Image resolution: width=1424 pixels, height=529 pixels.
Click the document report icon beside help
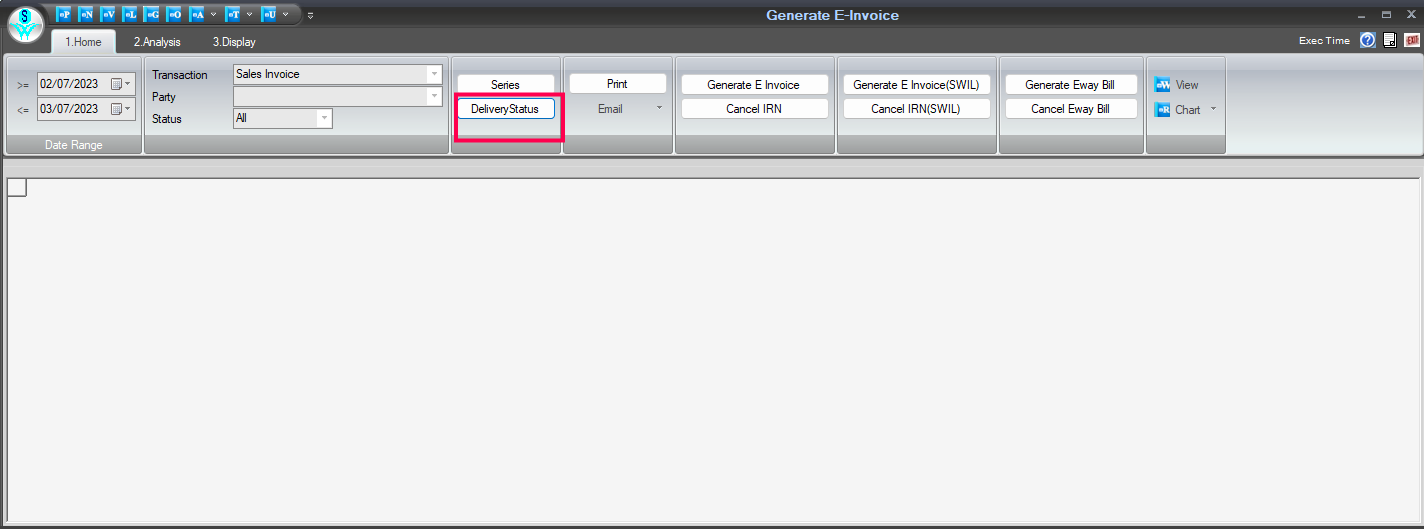[1390, 40]
